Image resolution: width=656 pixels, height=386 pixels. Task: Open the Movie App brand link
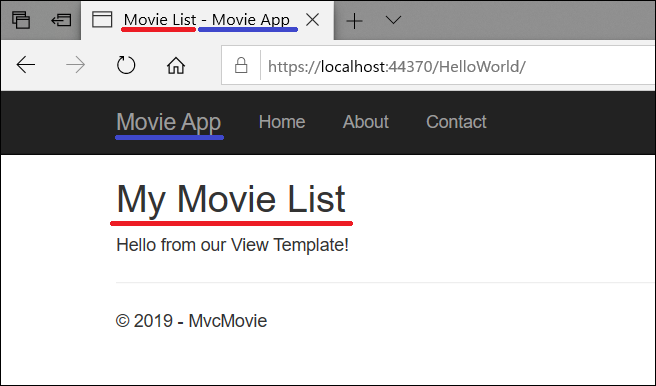pyautogui.click(x=169, y=122)
